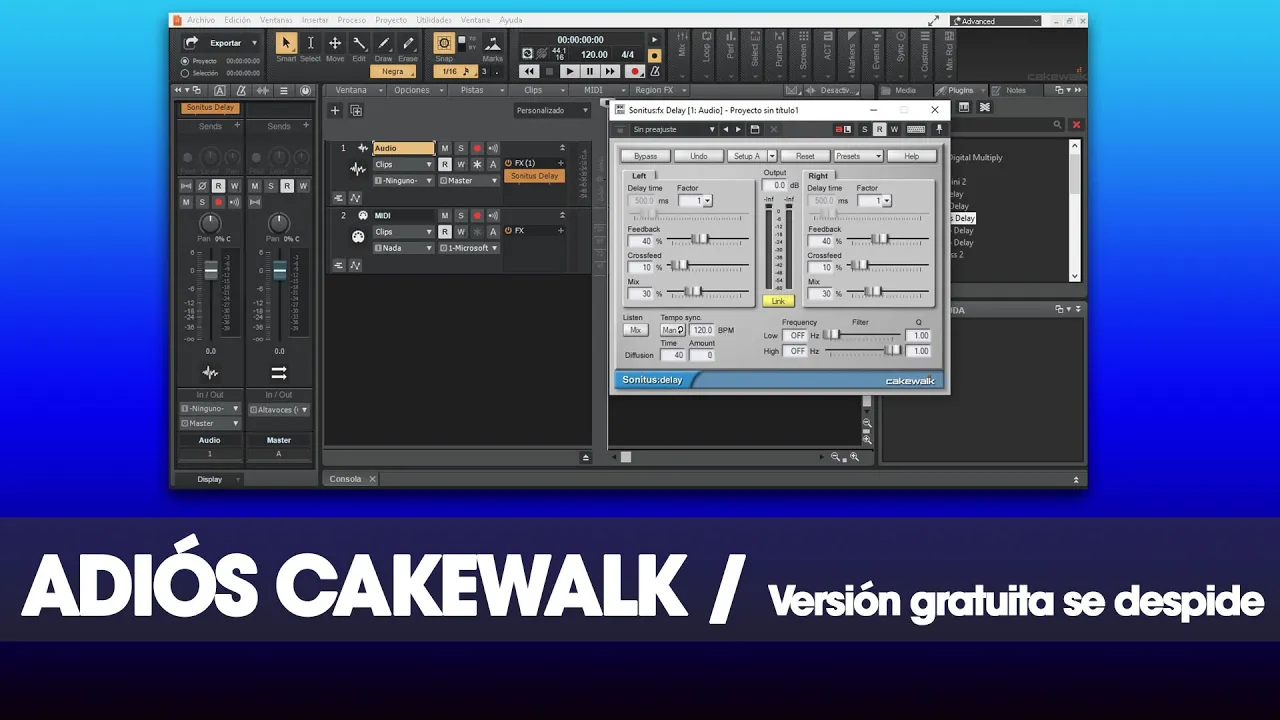Click the Listen Mix button
Viewport: 1280px width, 720px height.
(x=635, y=330)
